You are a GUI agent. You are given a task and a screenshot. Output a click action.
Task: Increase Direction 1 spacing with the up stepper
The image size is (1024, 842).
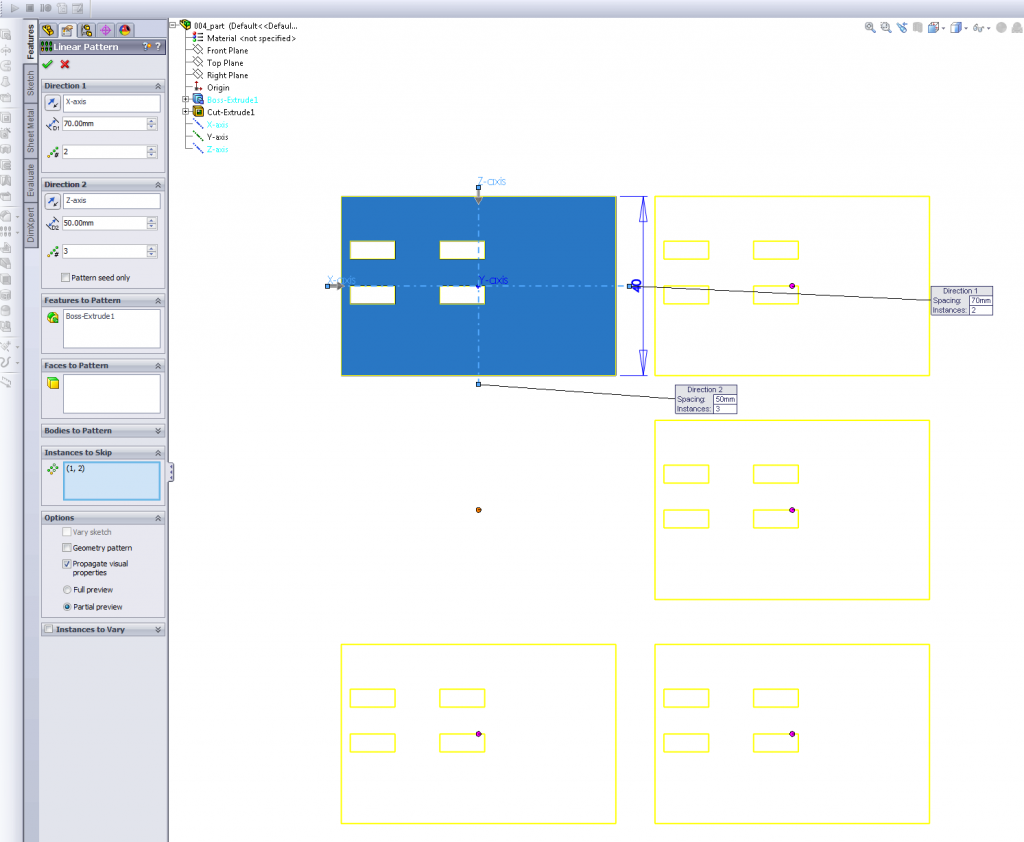[x=151, y=119]
